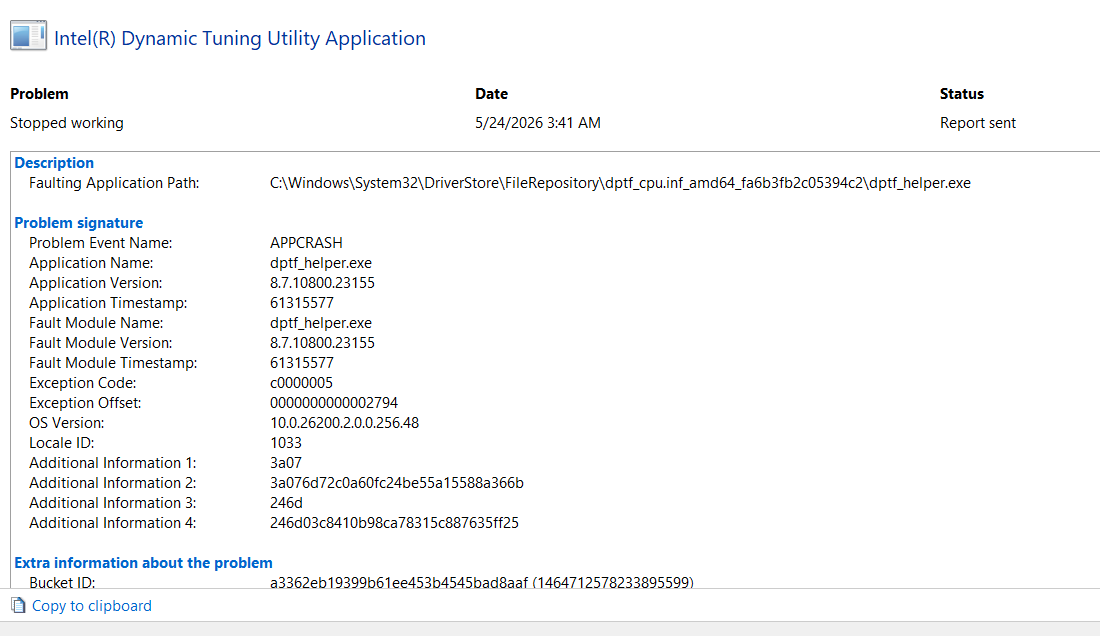Click the Problem signature section heading
Viewport: 1100px width, 636px height.
point(79,223)
